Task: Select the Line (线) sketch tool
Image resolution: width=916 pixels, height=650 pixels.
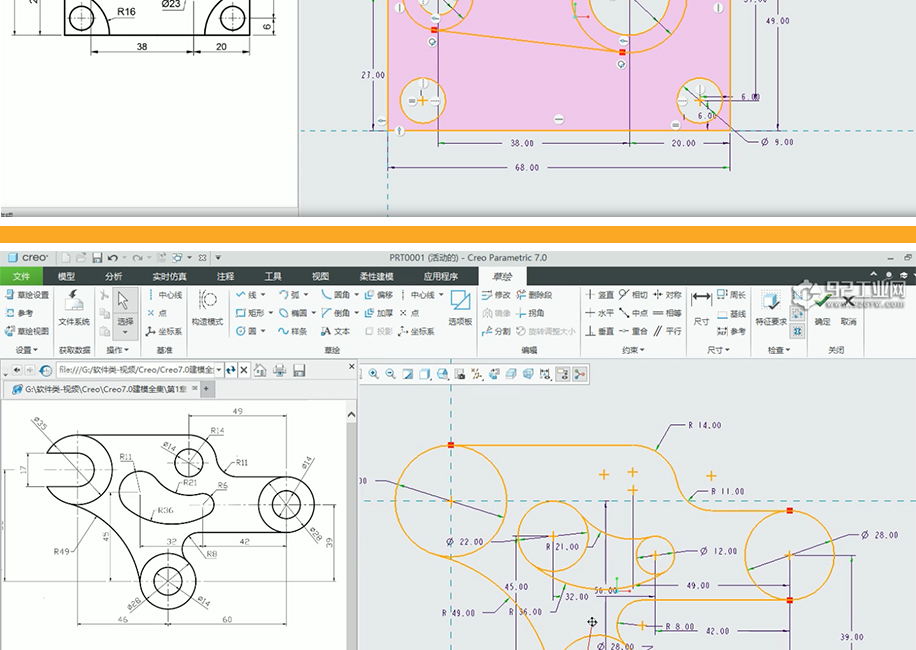Action: pyautogui.click(x=246, y=295)
